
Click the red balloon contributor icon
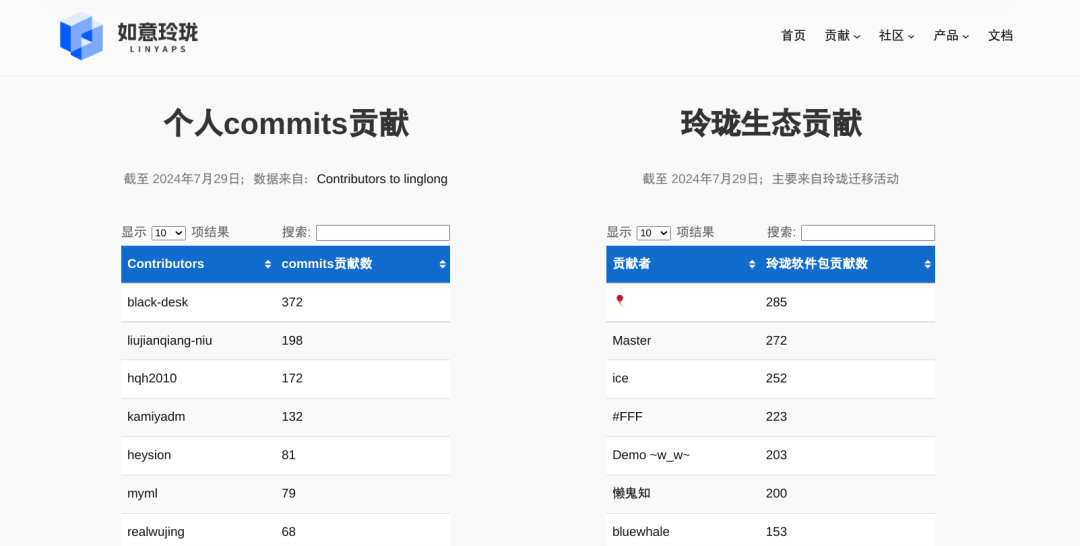click(x=620, y=301)
